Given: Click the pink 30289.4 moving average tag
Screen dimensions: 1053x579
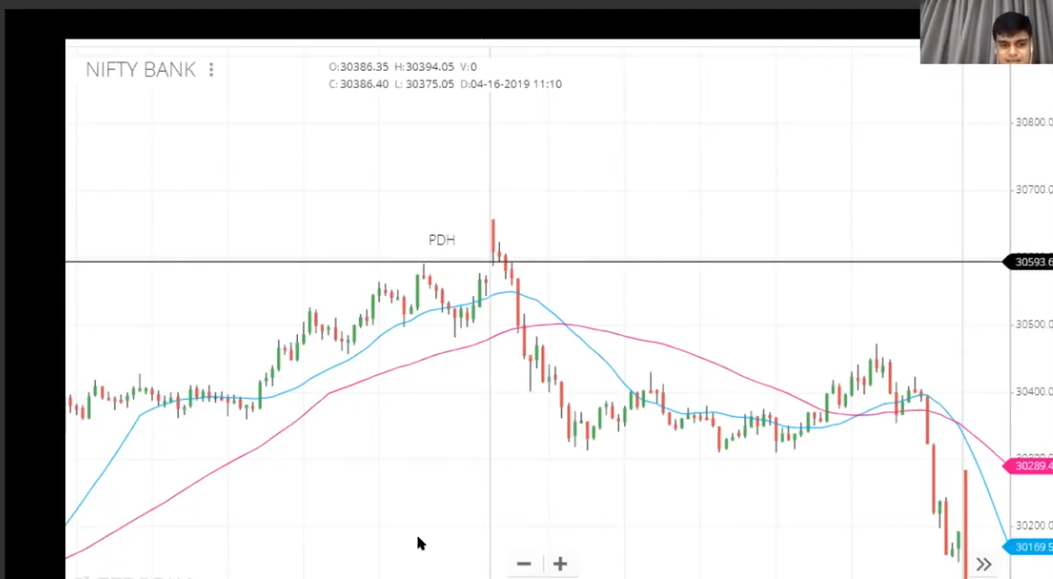Looking at the screenshot, I should pyautogui.click(x=1032, y=466).
